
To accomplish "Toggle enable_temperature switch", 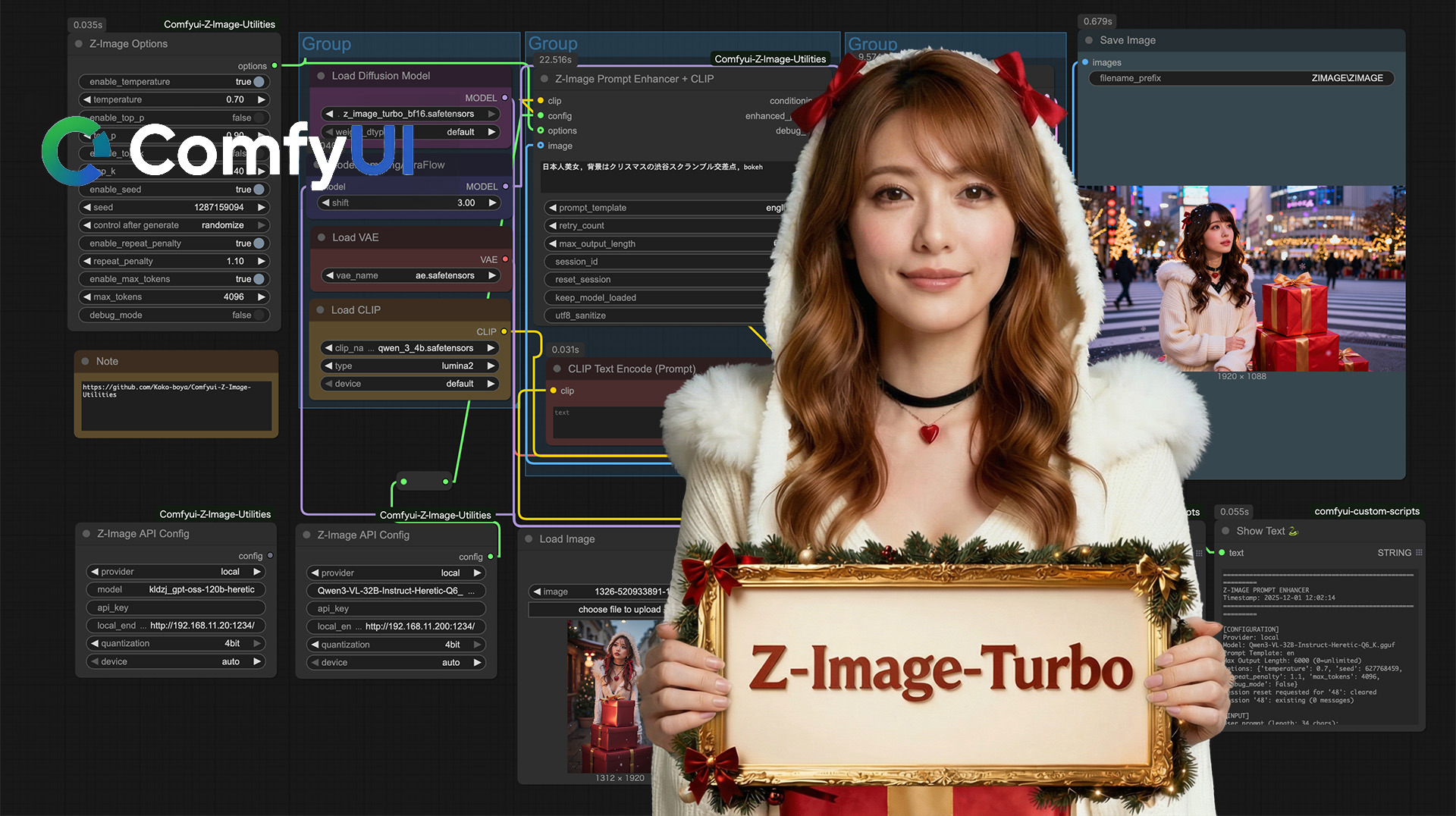I will pos(259,82).
